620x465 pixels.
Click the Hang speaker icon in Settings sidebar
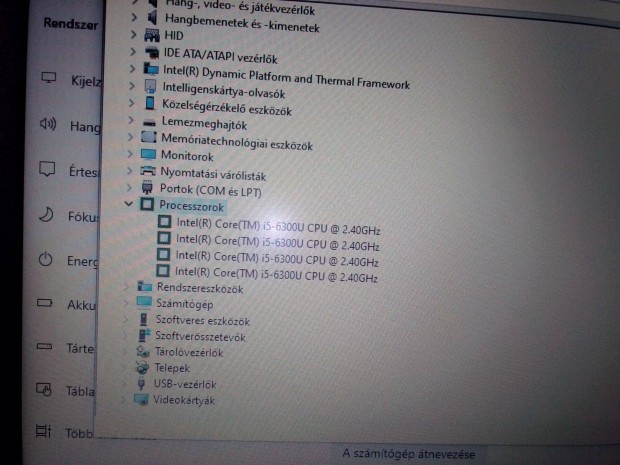(x=48, y=124)
